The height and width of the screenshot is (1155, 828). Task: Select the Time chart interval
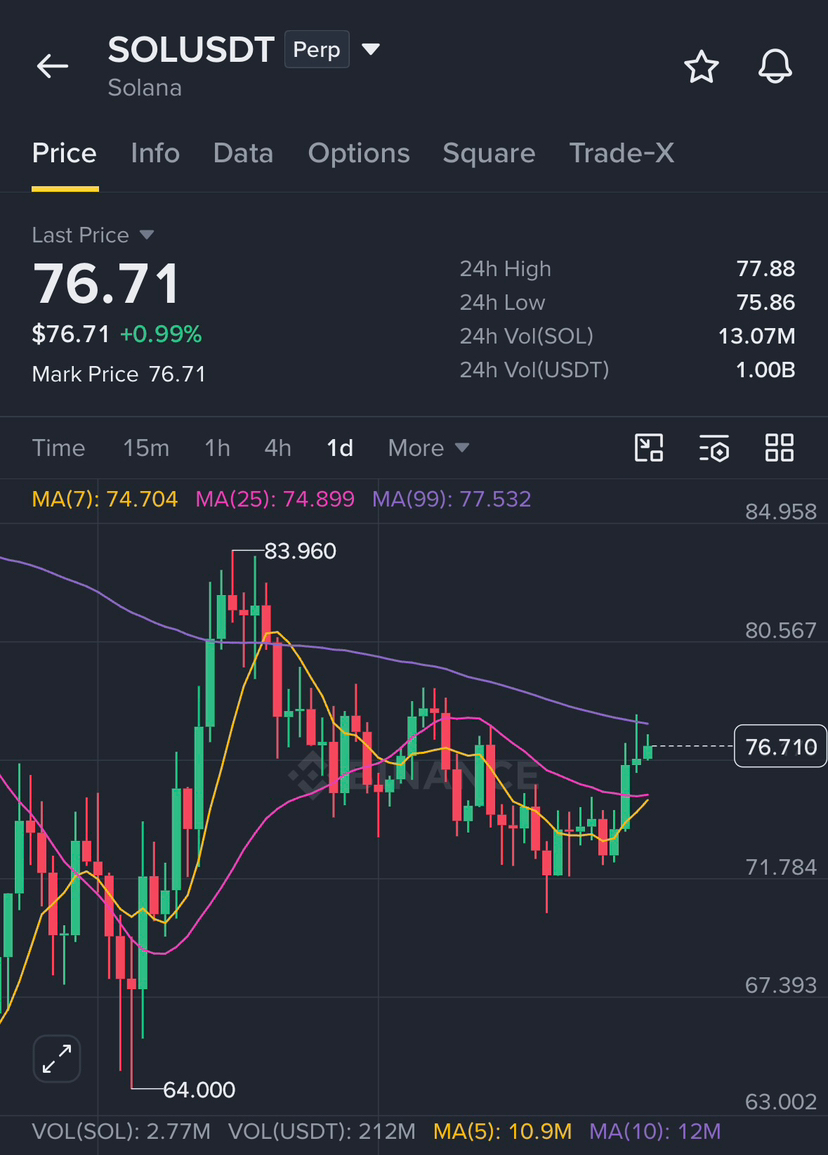(58, 448)
